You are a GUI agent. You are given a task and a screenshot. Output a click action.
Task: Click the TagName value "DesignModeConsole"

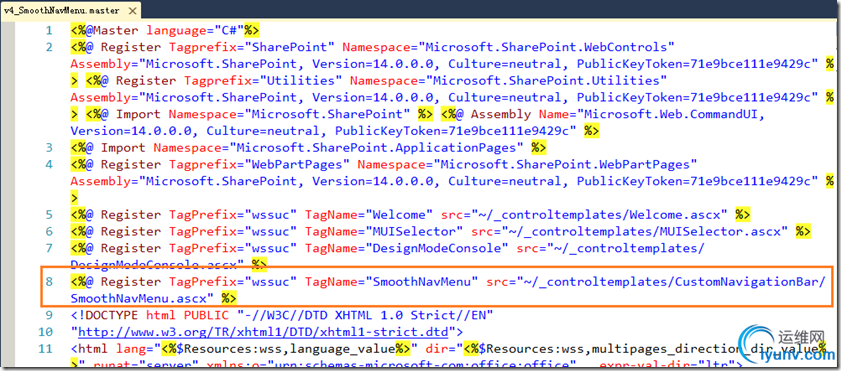(x=437, y=248)
